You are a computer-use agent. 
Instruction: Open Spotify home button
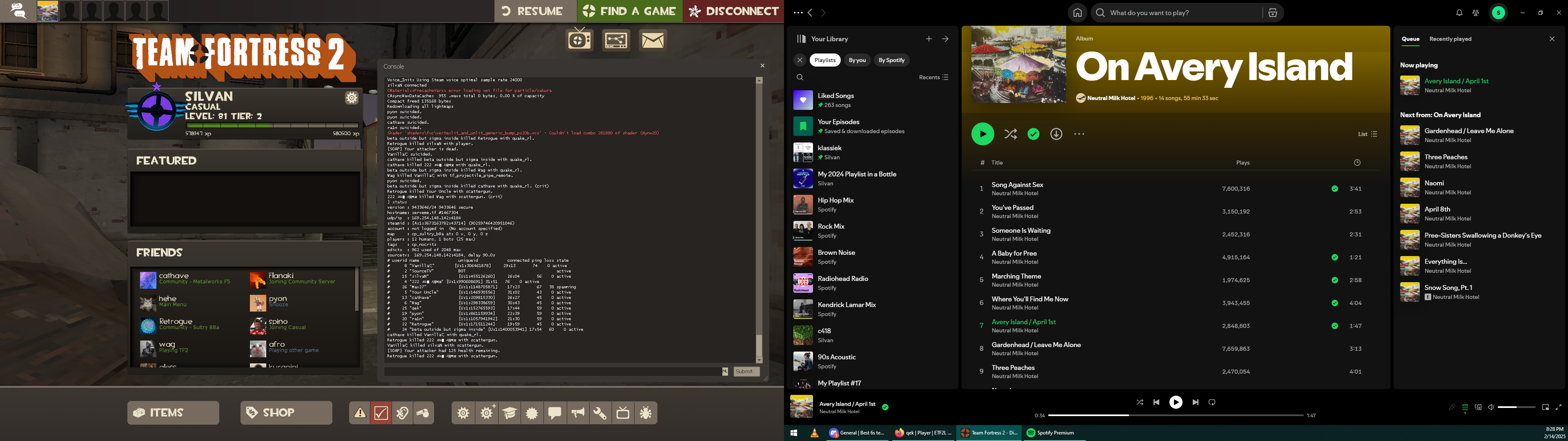point(1077,13)
